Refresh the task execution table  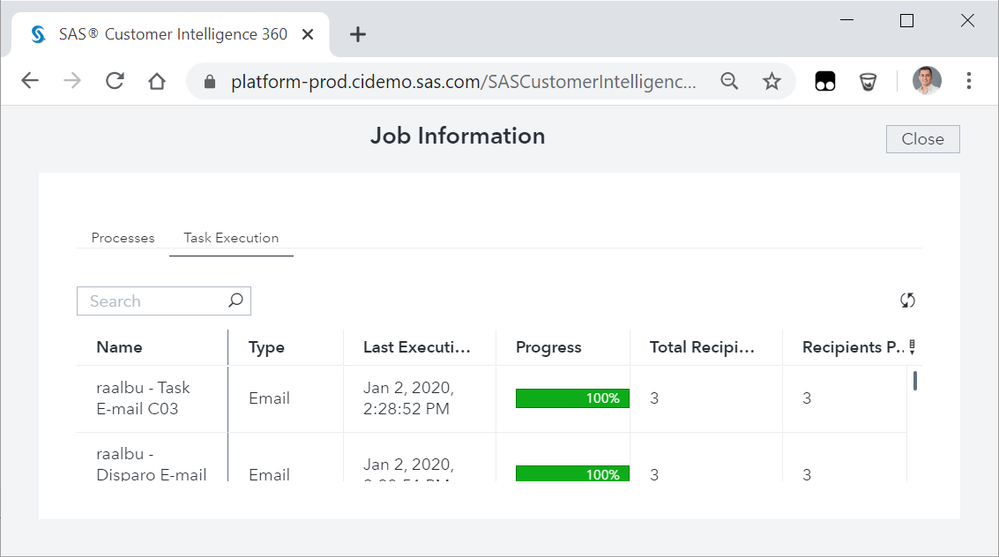907,300
